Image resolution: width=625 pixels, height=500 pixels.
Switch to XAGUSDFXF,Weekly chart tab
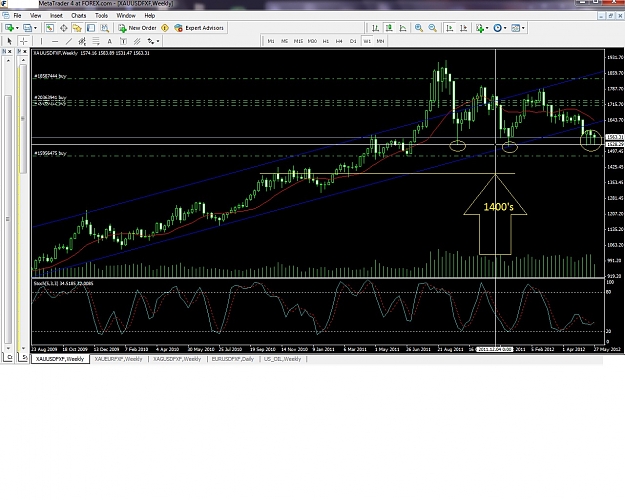177,359
